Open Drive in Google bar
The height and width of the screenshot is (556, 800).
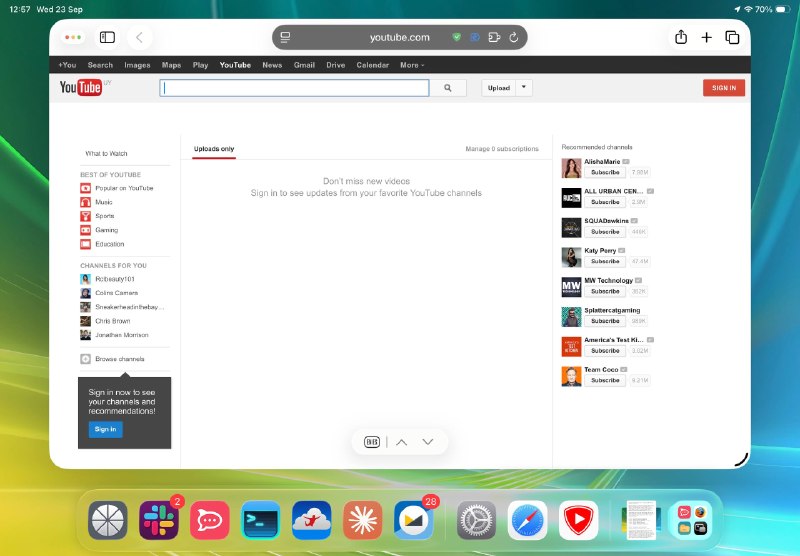click(336, 65)
